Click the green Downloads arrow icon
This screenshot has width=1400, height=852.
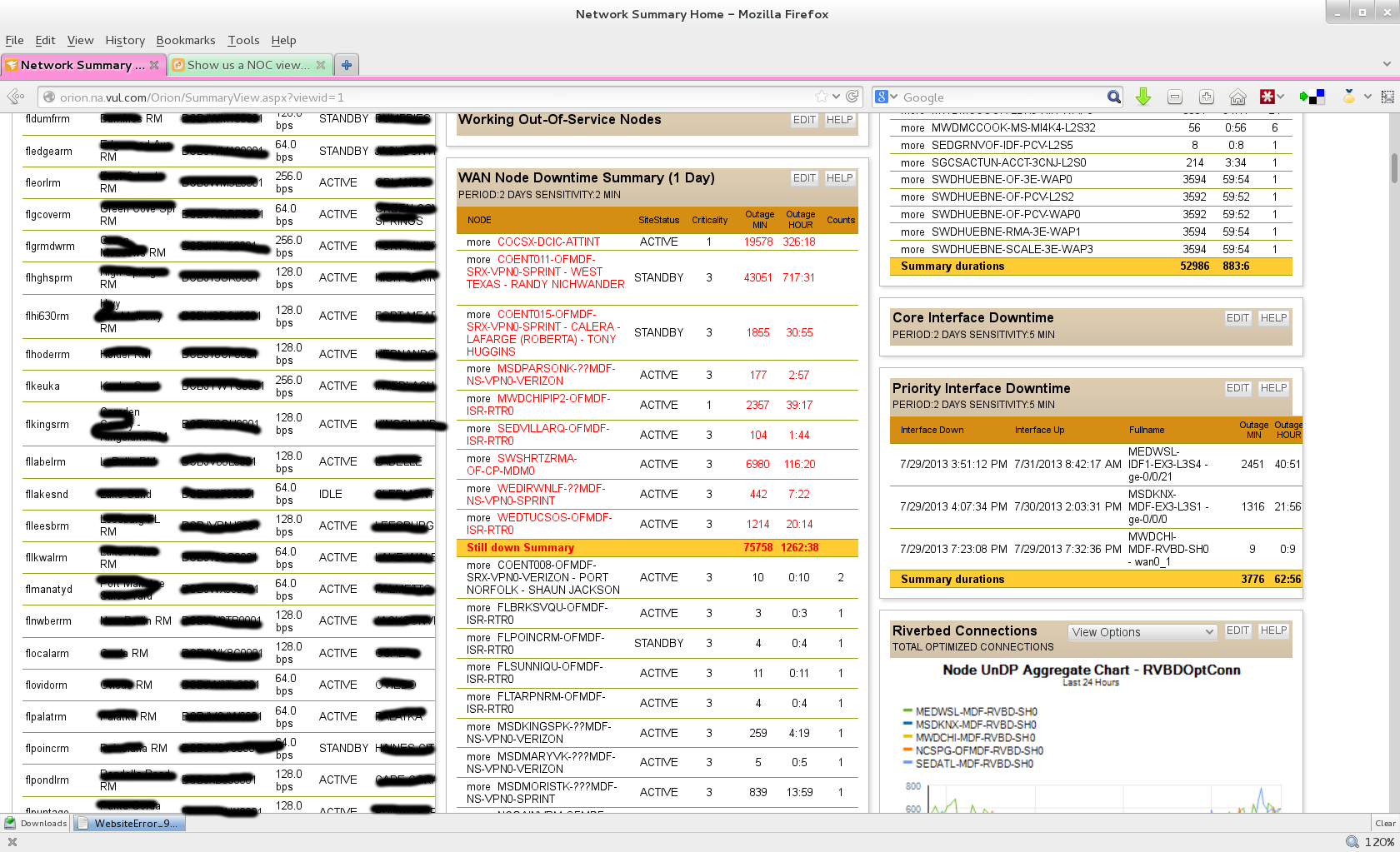(1143, 97)
